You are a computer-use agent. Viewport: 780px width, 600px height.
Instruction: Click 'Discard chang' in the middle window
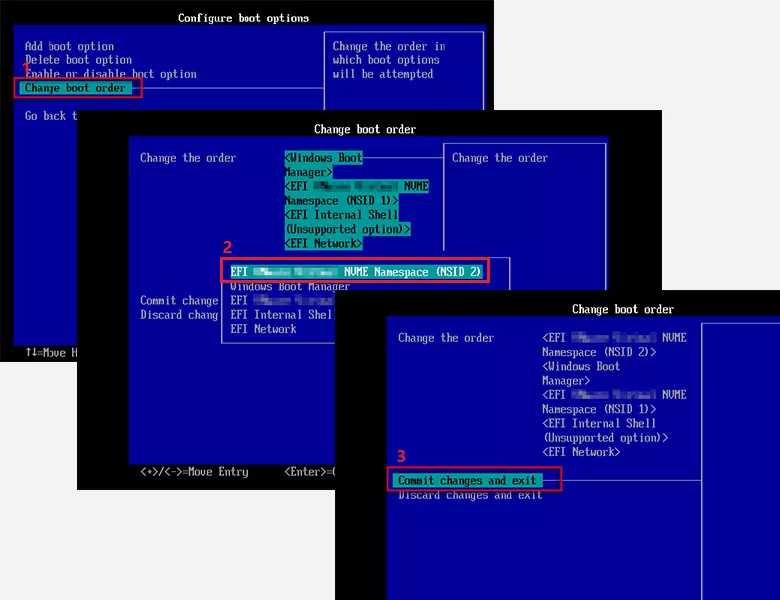pos(179,315)
